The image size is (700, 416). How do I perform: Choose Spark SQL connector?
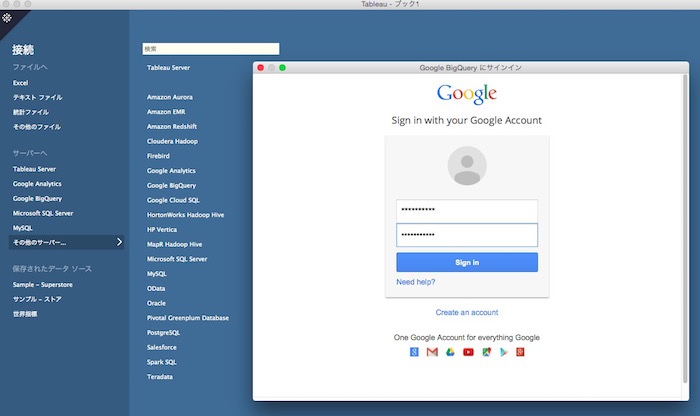(x=162, y=362)
